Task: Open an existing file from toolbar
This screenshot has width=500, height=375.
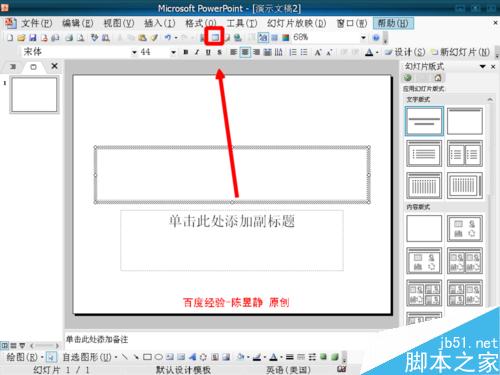Action: [21, 38]
